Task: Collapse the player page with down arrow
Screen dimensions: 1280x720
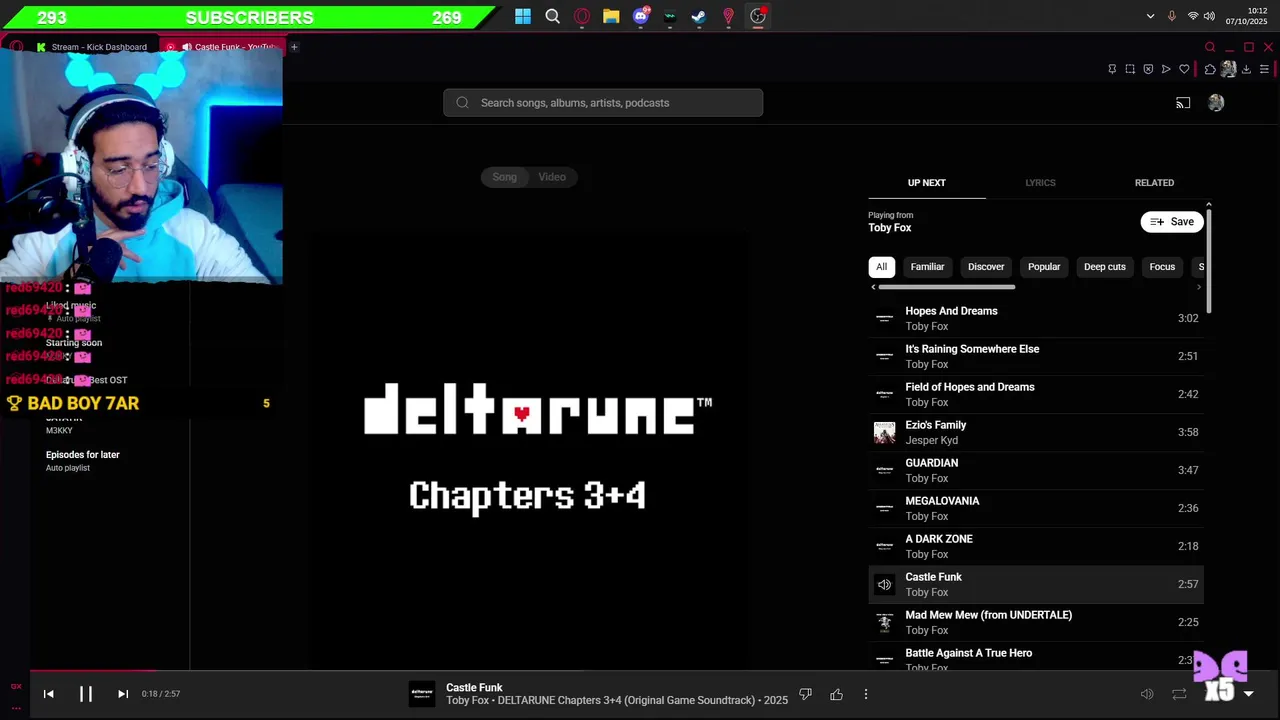Action: 1248,694
